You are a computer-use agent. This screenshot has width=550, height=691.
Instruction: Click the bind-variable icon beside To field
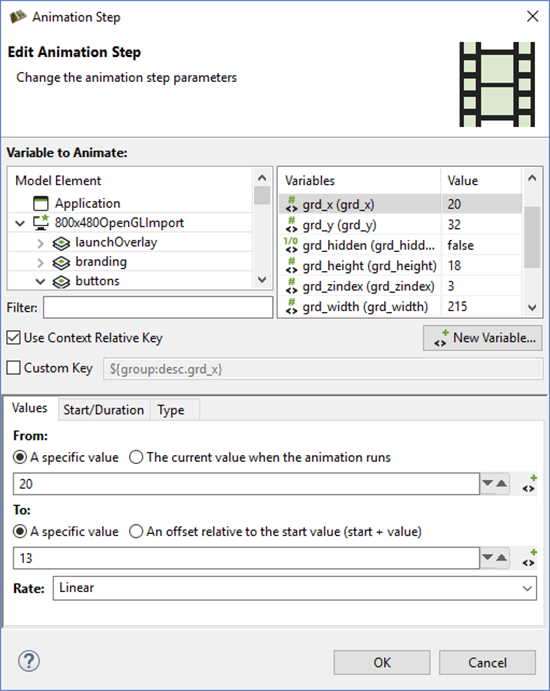click(529, 558)
